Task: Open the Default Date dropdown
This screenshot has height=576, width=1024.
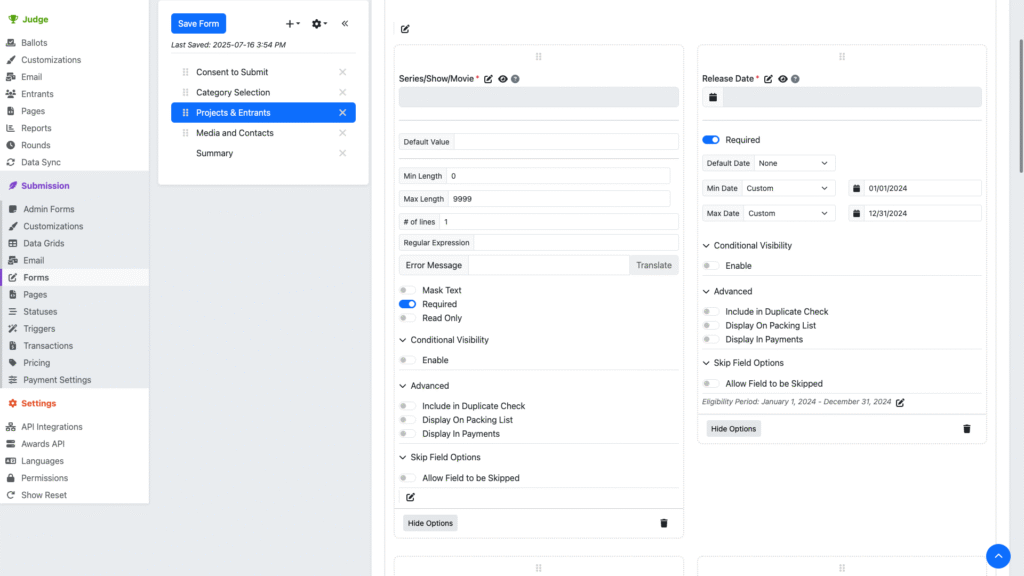Action: point(794,163)
